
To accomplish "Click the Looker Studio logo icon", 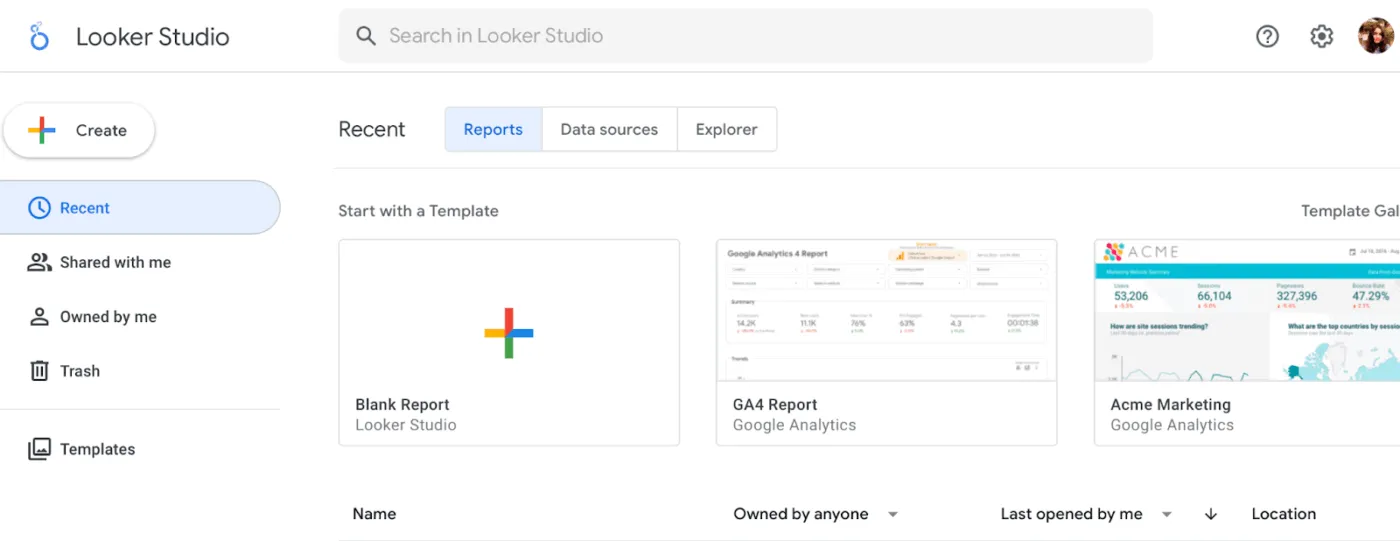I will pos(39,37).
